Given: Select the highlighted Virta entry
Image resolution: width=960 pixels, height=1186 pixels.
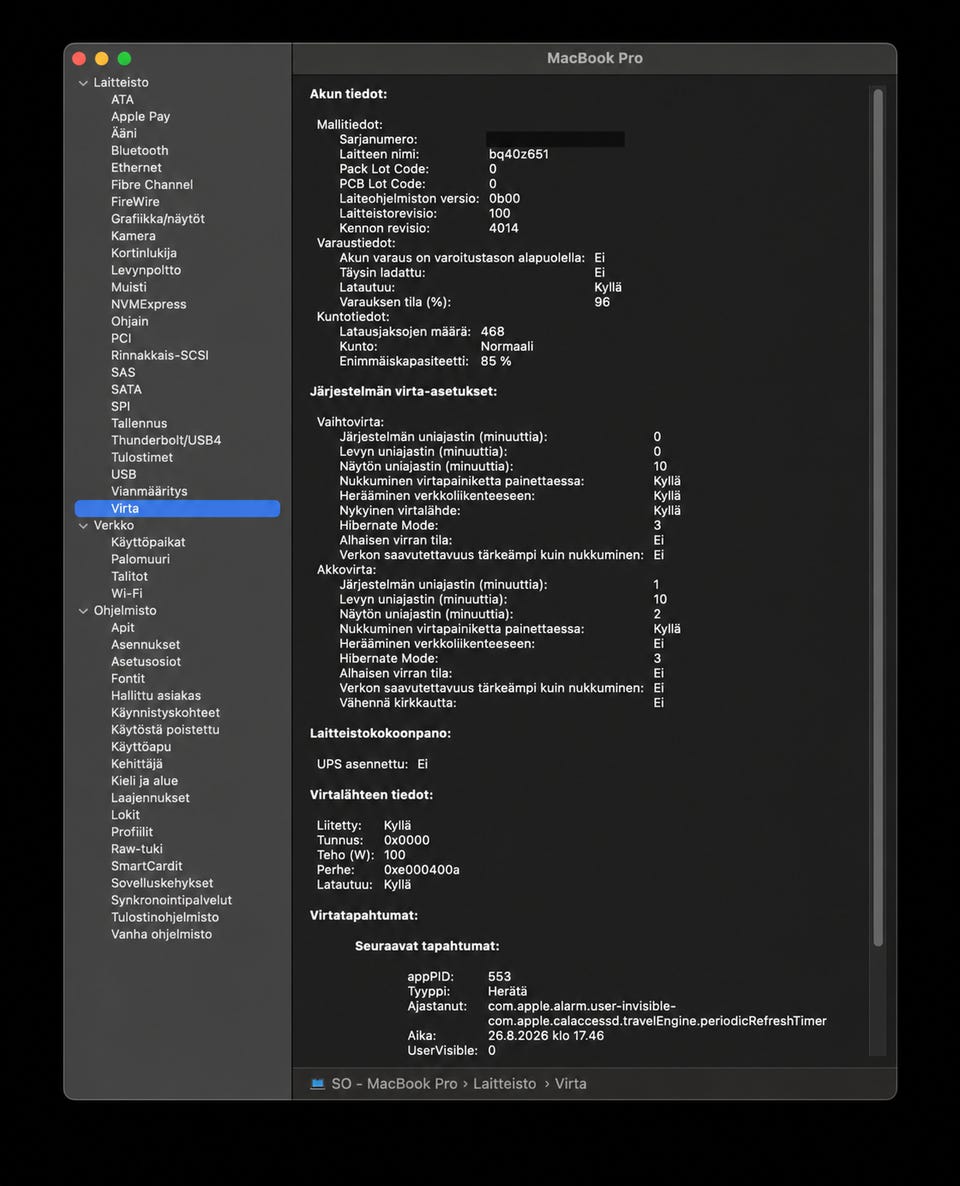Looking at the screenshot, I should (x=177, y=508).
